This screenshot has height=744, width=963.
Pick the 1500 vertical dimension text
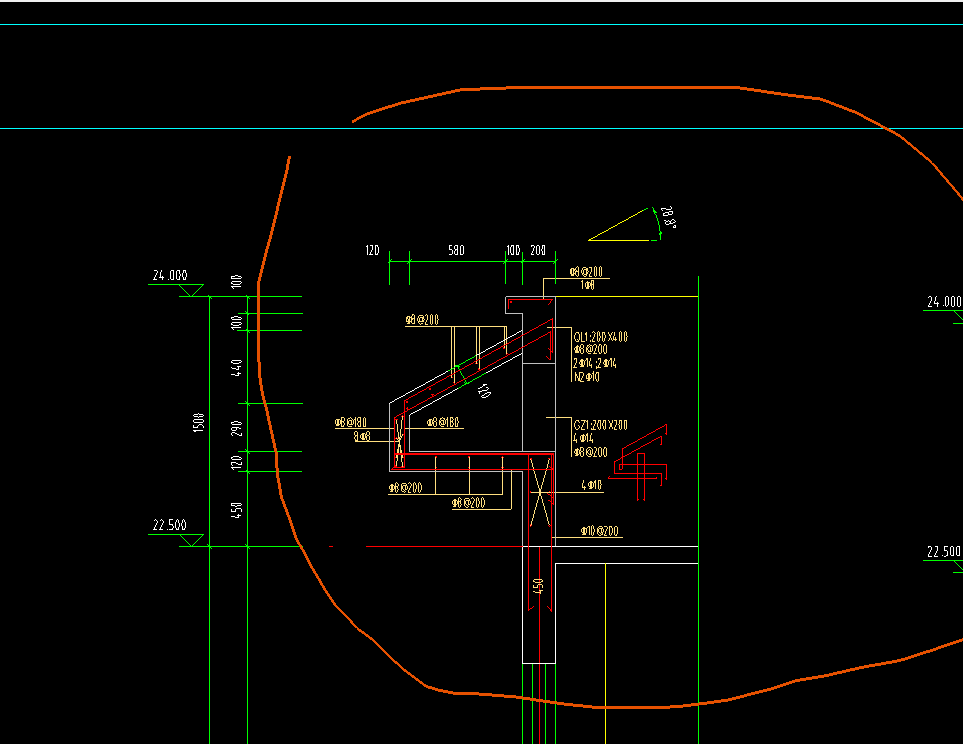[x=198, y=423]
